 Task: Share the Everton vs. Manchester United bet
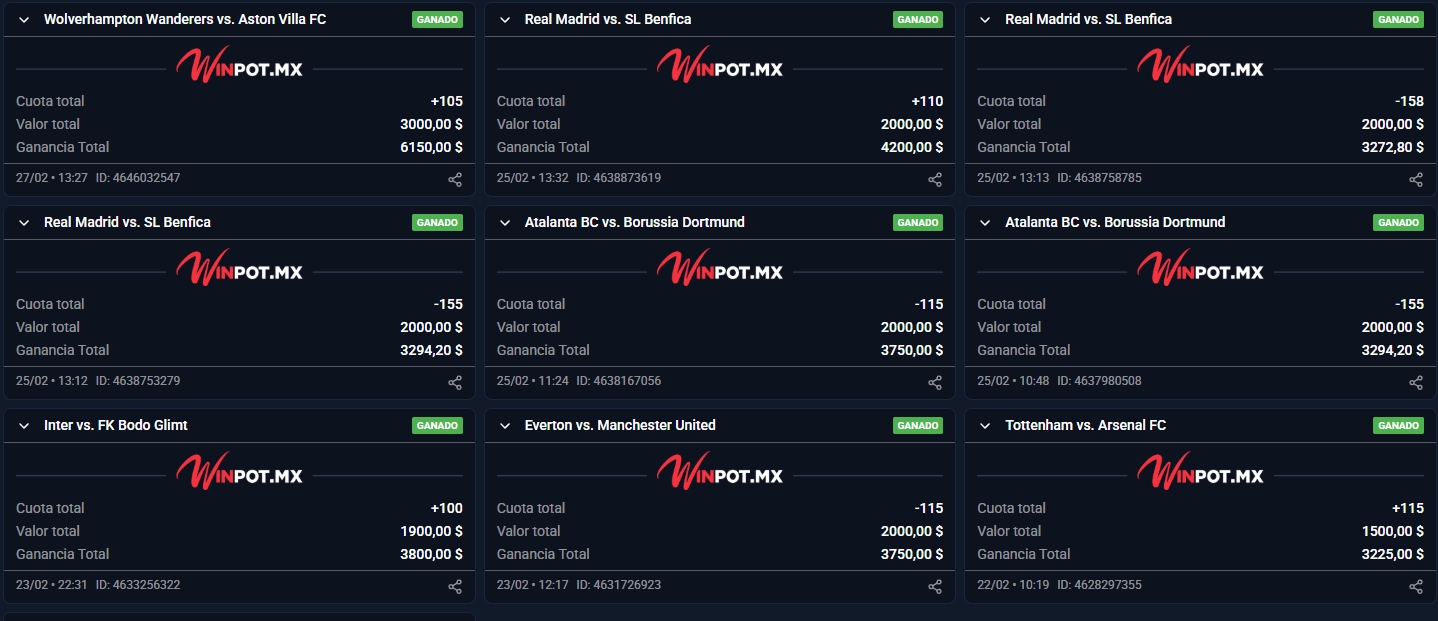click(935, 587)
